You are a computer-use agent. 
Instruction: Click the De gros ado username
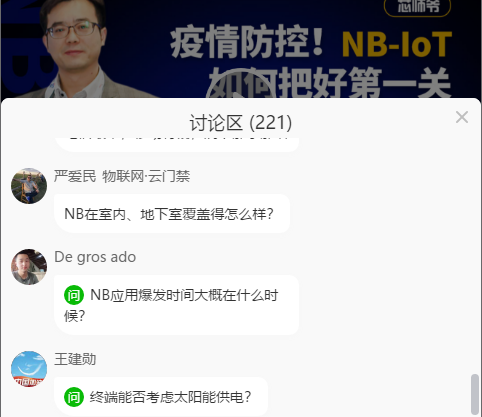pyautogui.click(x=95, y=257)
